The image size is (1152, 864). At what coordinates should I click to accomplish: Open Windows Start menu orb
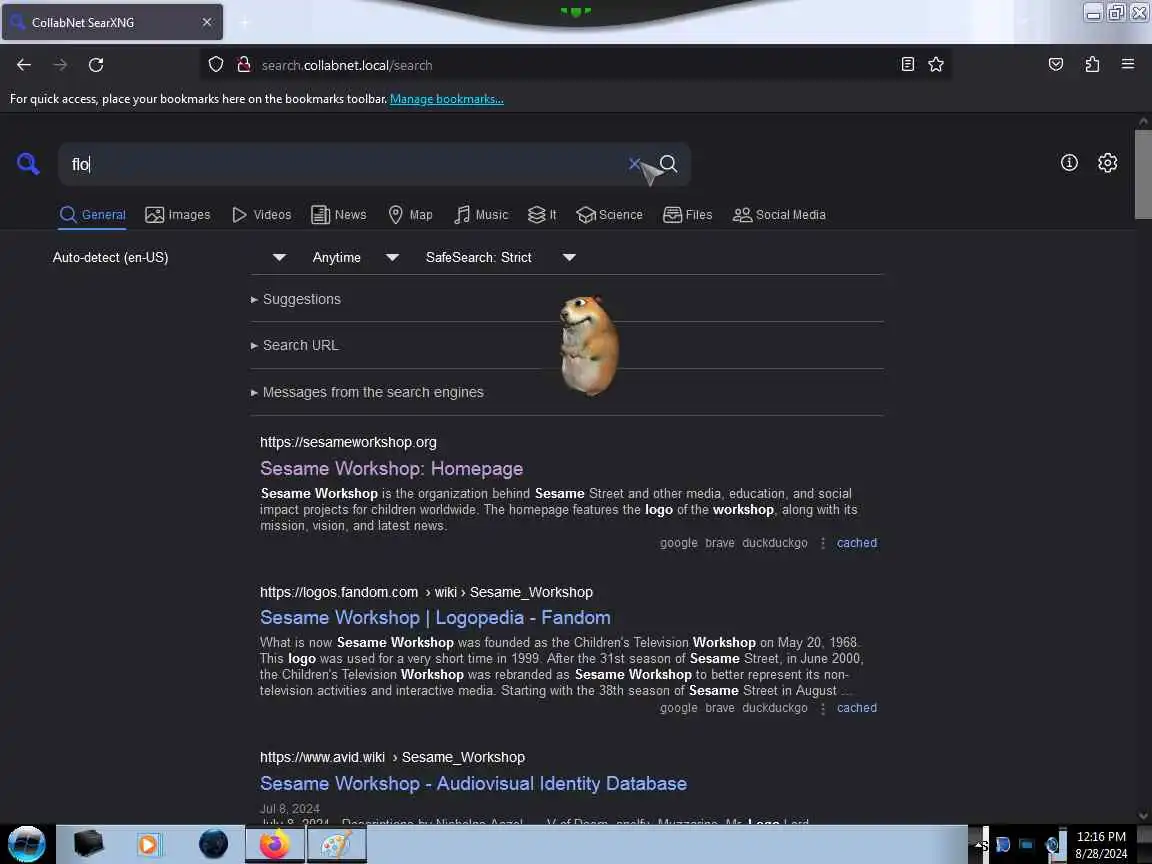[26, 844]
